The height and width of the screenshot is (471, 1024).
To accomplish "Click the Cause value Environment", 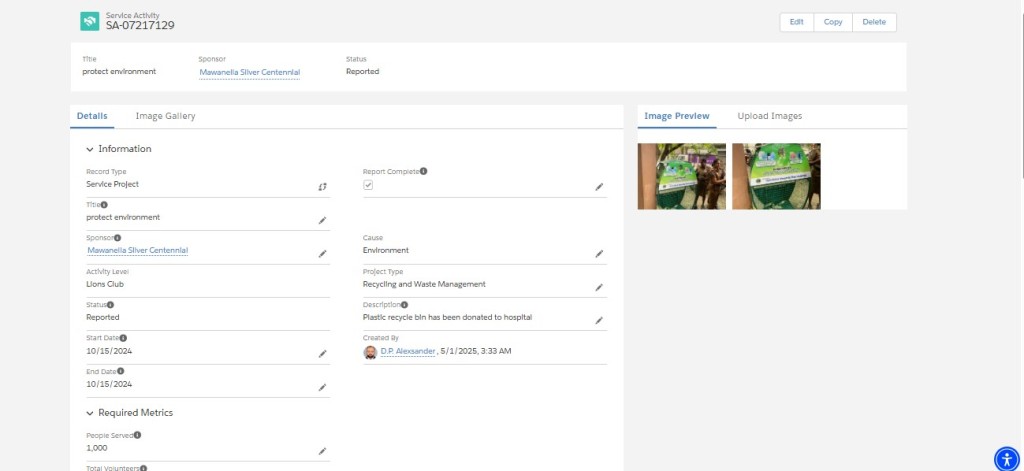I will [x=386, y=250].
